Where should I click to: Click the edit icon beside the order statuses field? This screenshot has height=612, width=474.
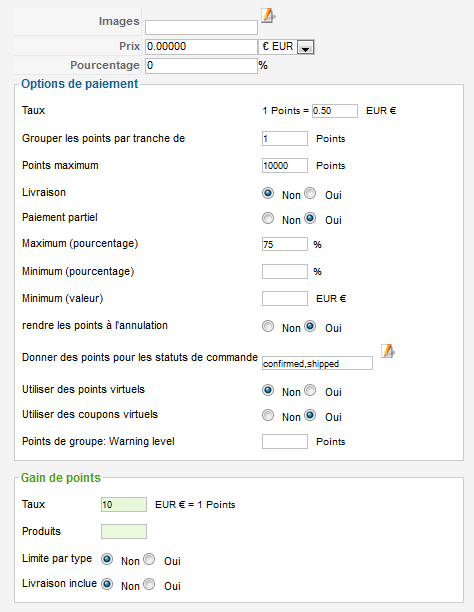387,350
